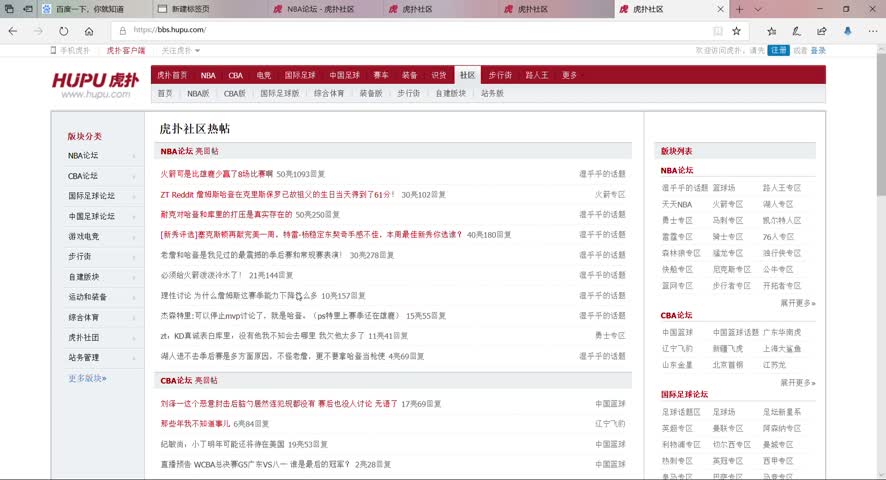Go back to previous page in browser

(13, 31)
